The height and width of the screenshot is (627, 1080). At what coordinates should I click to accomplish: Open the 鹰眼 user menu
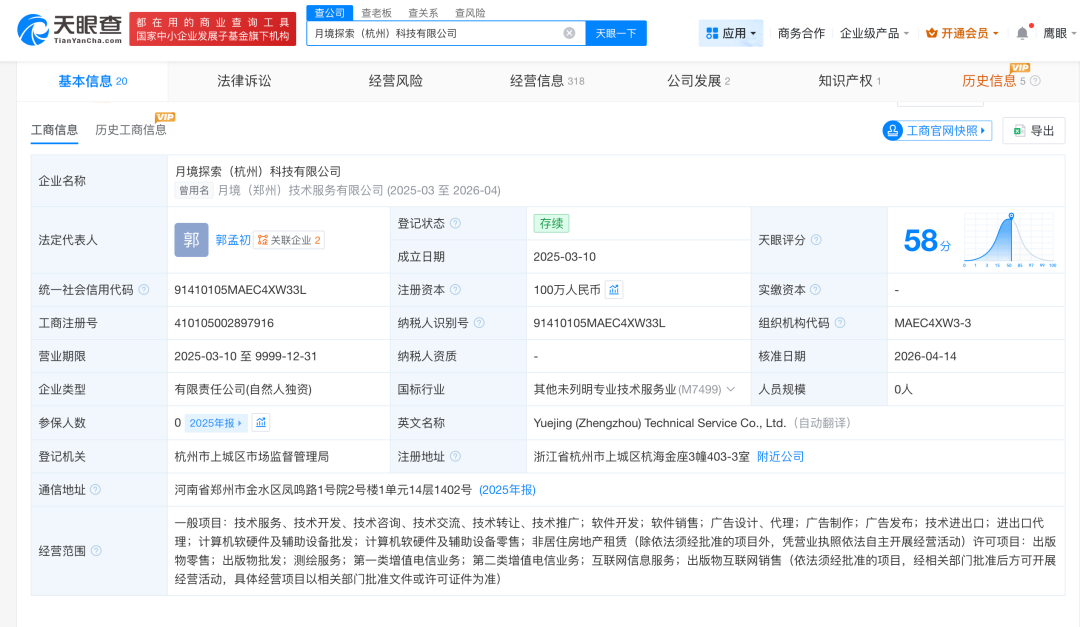(x=1059, y=33)
